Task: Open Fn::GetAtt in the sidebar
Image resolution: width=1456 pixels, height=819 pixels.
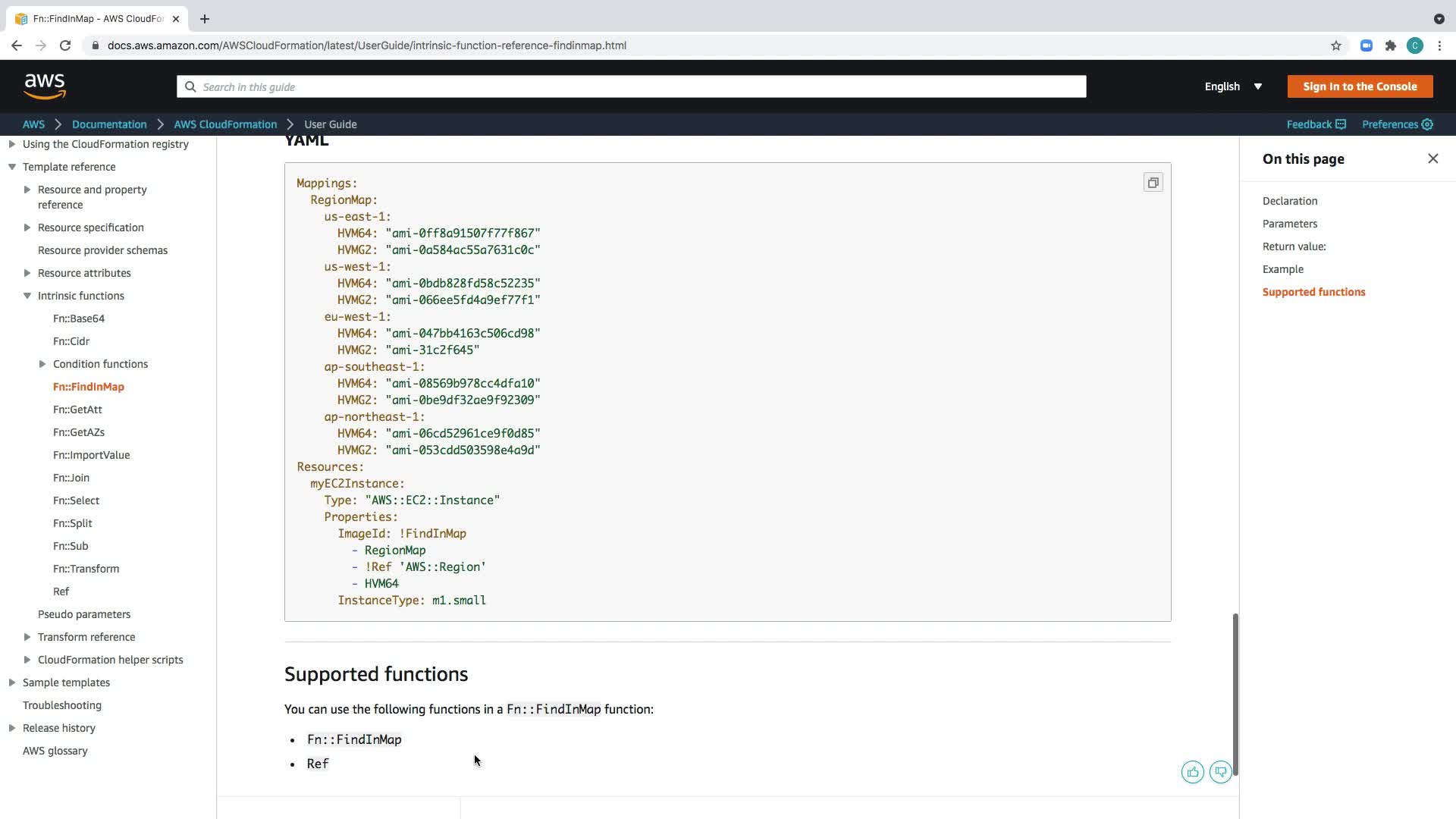Action: pyautogui.click(x=77, y=409)
